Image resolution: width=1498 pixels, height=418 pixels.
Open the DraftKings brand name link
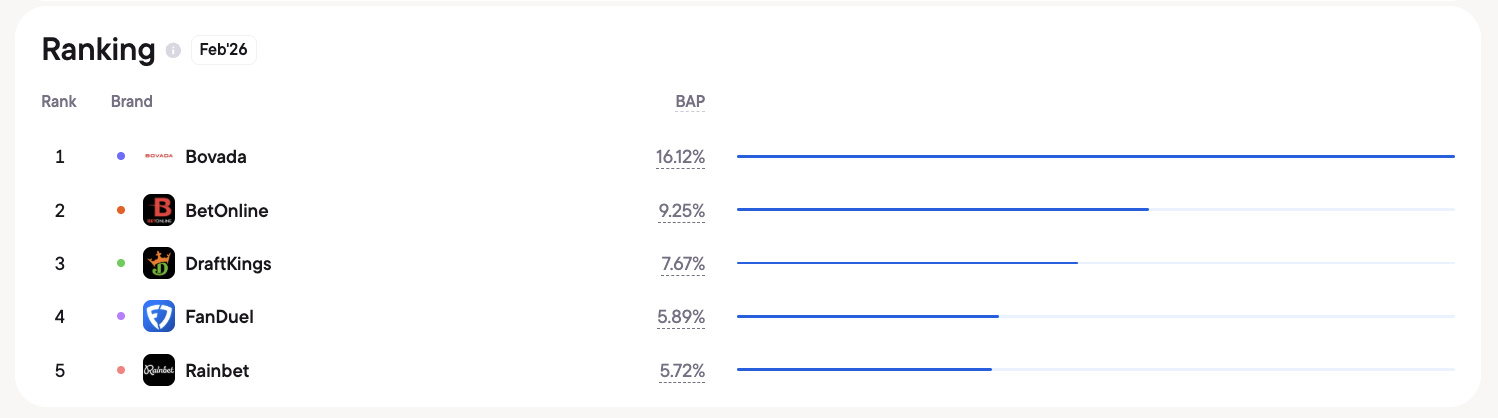[x=228, y=263]
